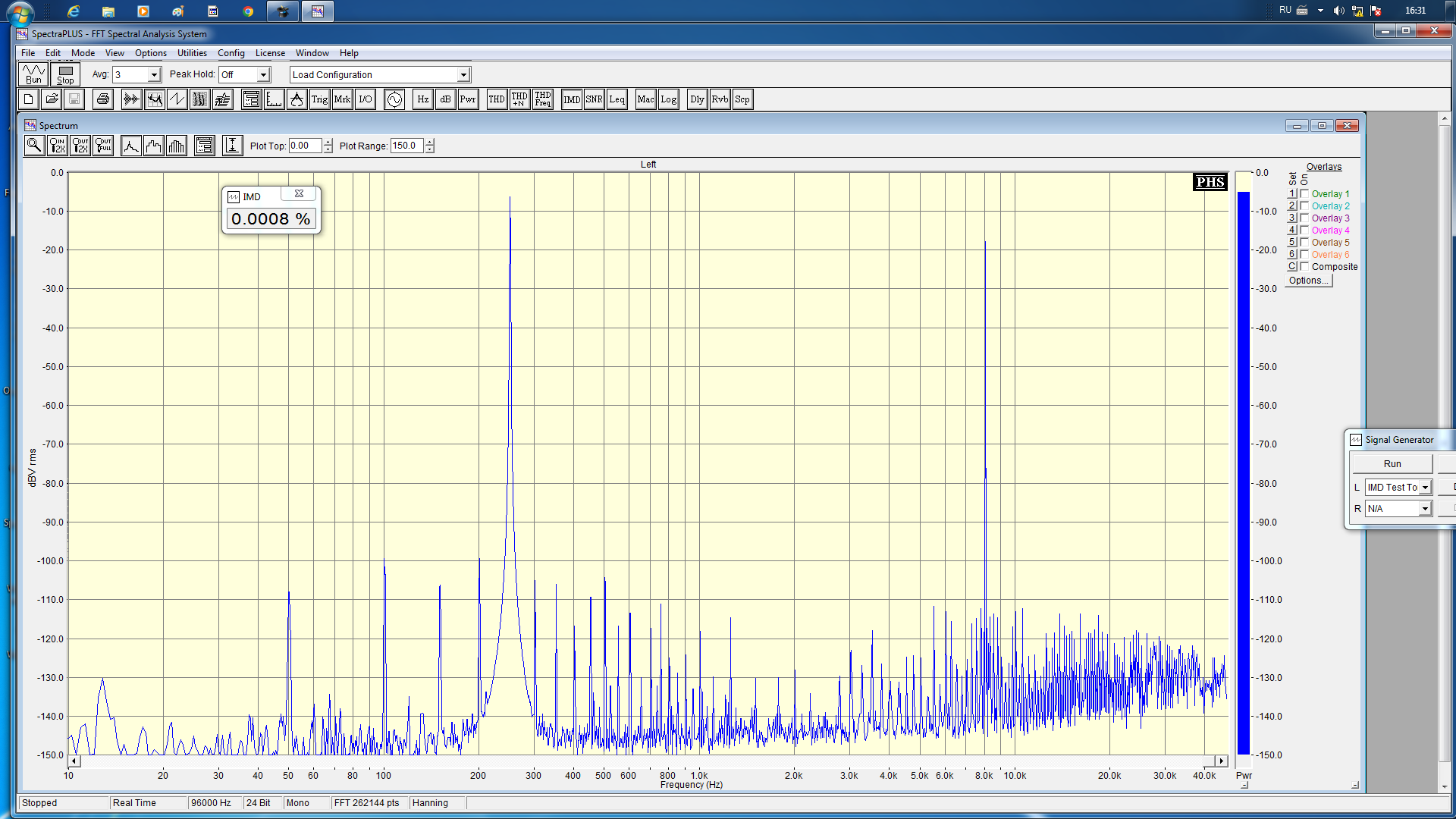Enable the Overlay 5 checkbox

1304,243
